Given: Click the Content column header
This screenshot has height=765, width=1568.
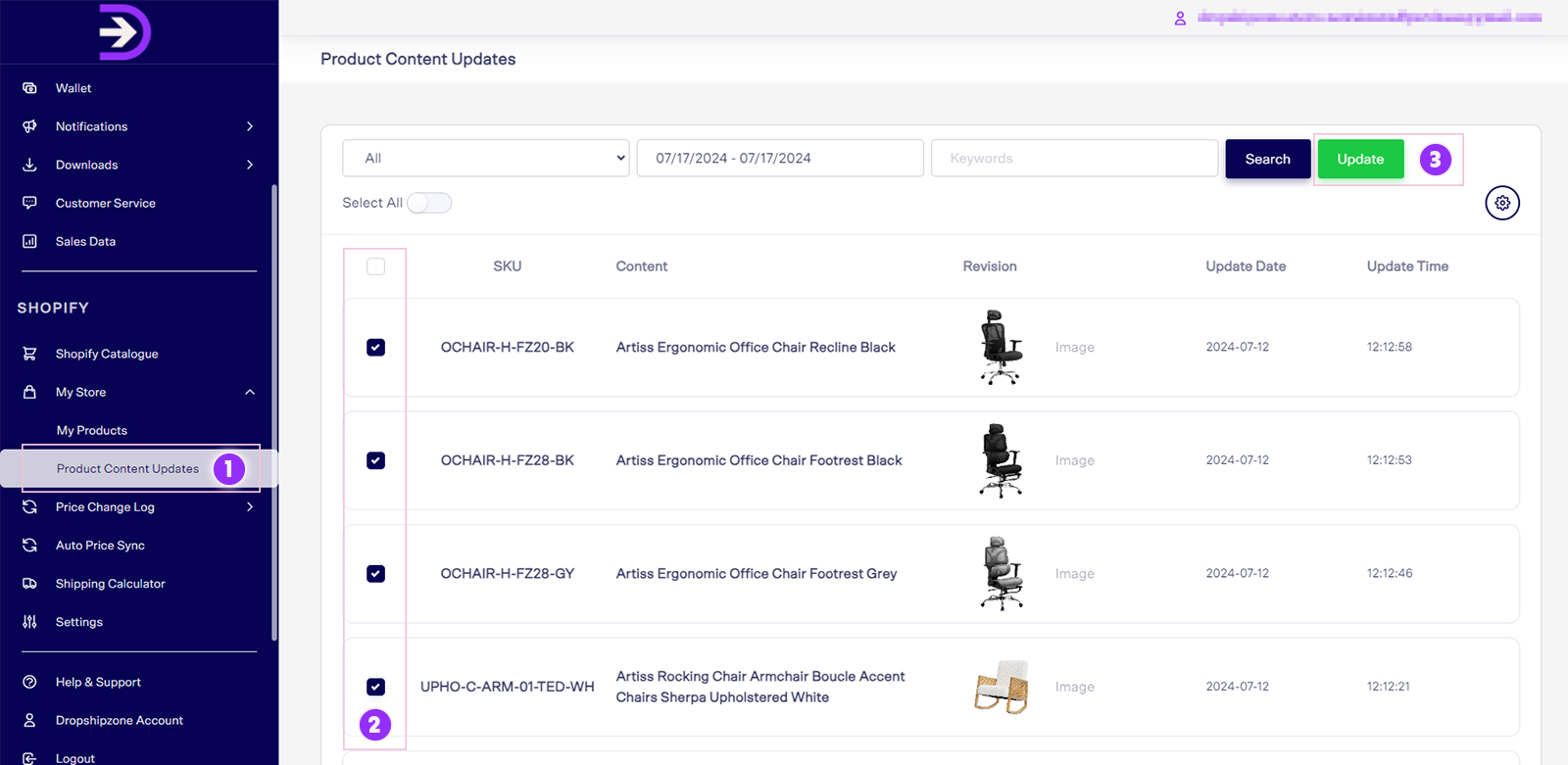Looking at the screenshot, I should pos(642,266).
